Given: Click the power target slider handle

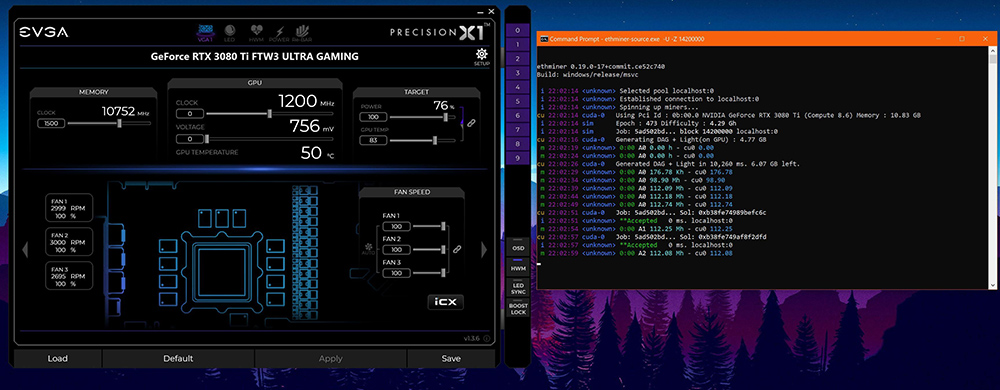Looking at the screenshot, I should (x=446, y=117).
